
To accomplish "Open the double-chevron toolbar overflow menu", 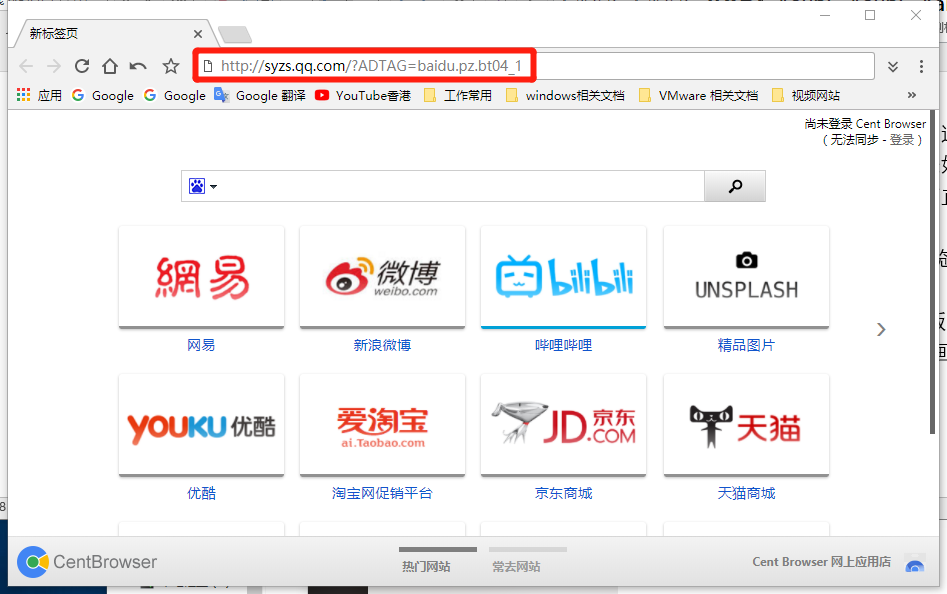I will [893, 66].
